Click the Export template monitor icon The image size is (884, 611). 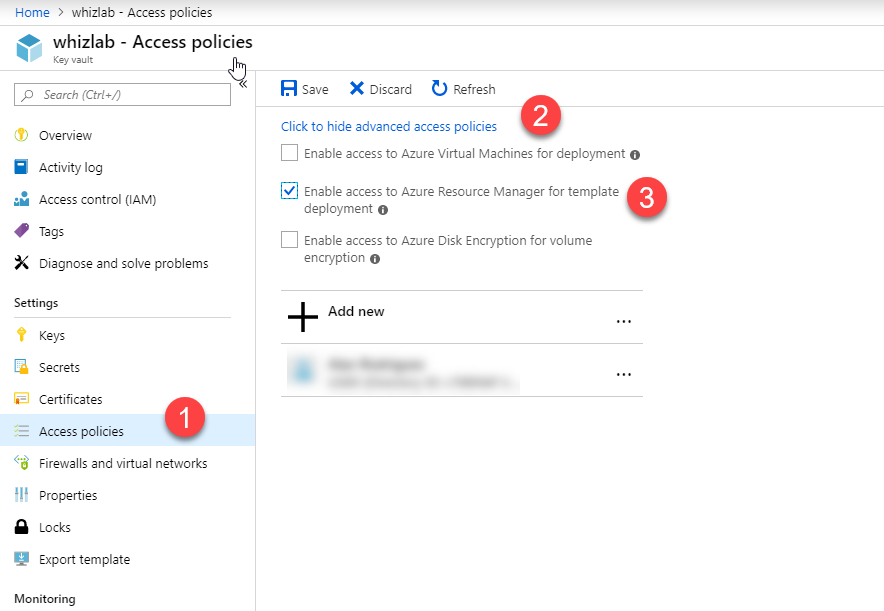tap(21, 559)
